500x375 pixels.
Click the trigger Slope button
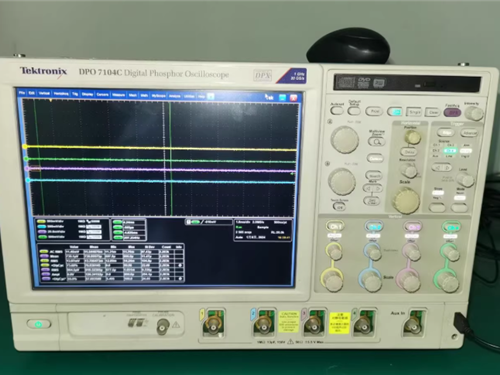pyautogui.click(x=437, y=208)
